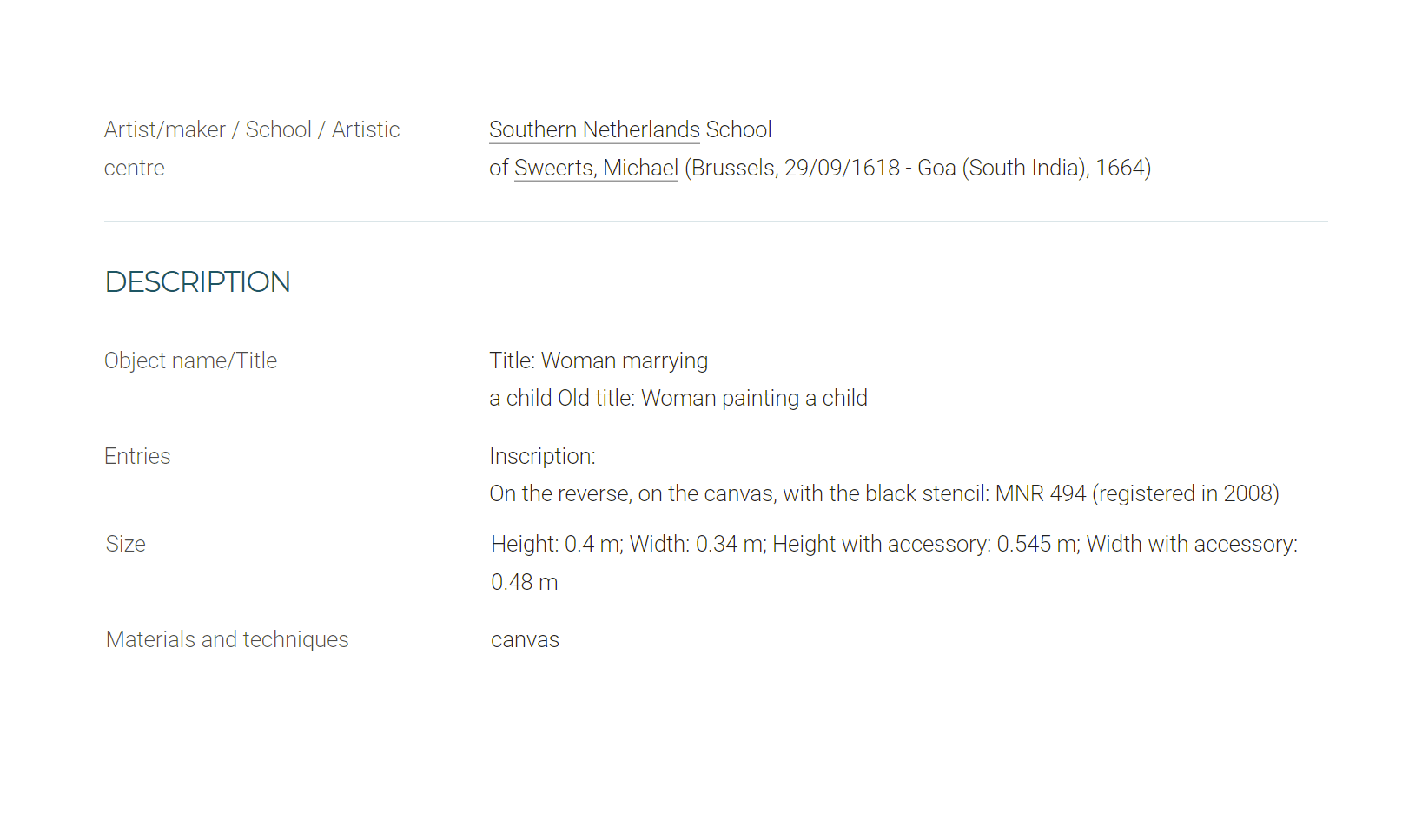Click the word centre under Artist/maker
The width and height of the screenshot is (1422, 840).
134,169
